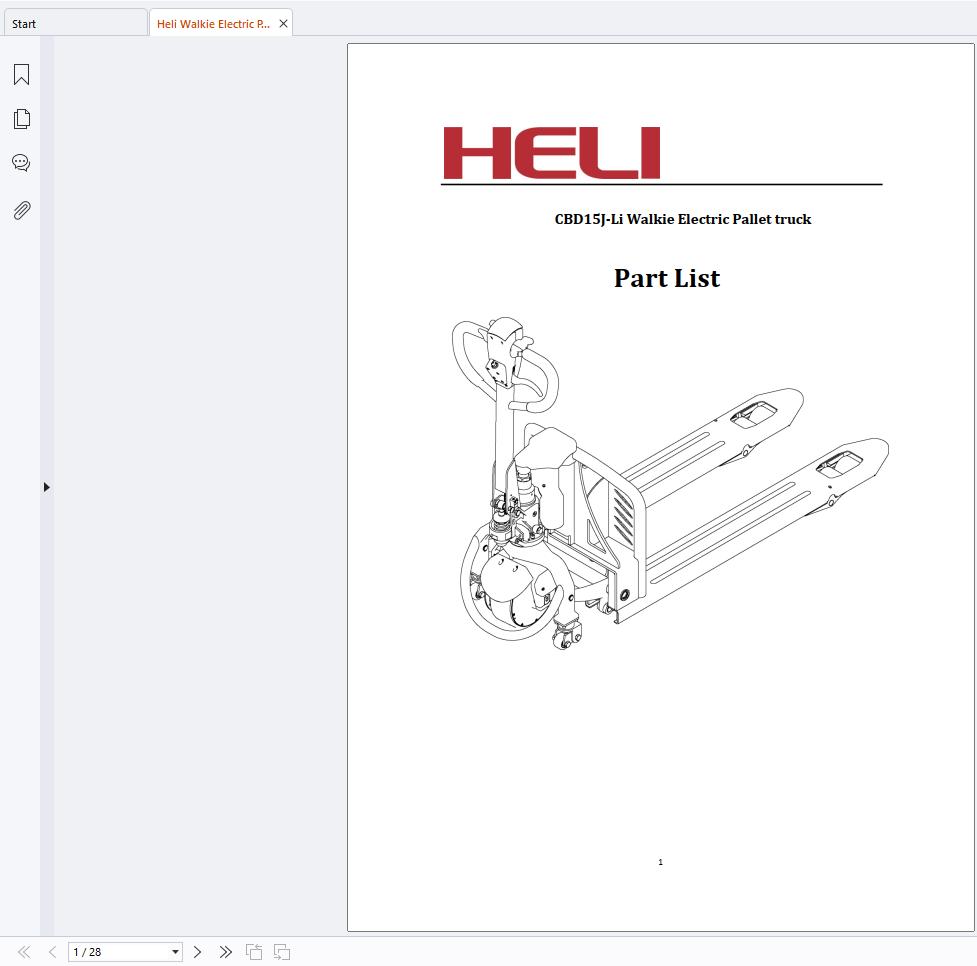The image size is (977, 966).
Task: Open the Pages thumbnails panel icon
Action: click(21, 118)
